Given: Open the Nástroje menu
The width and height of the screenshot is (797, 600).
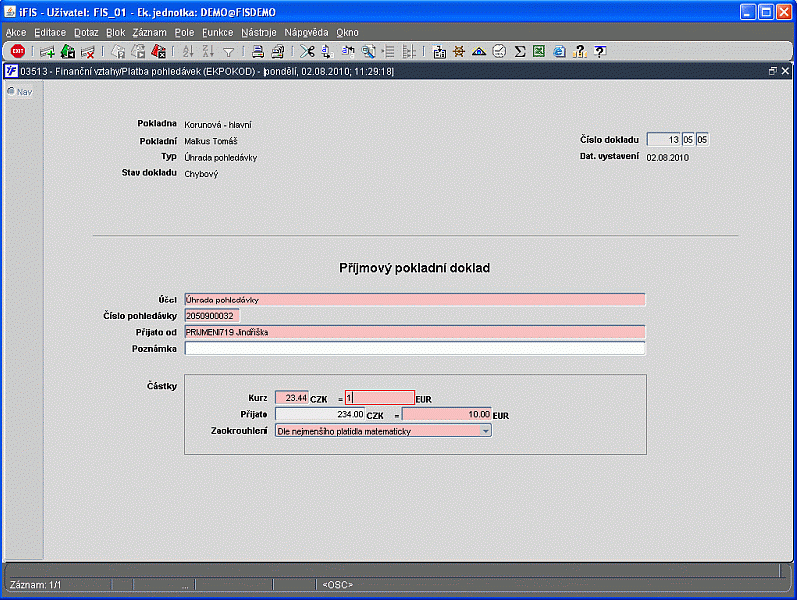Looking at the screenshot, I should coord(259,33).
